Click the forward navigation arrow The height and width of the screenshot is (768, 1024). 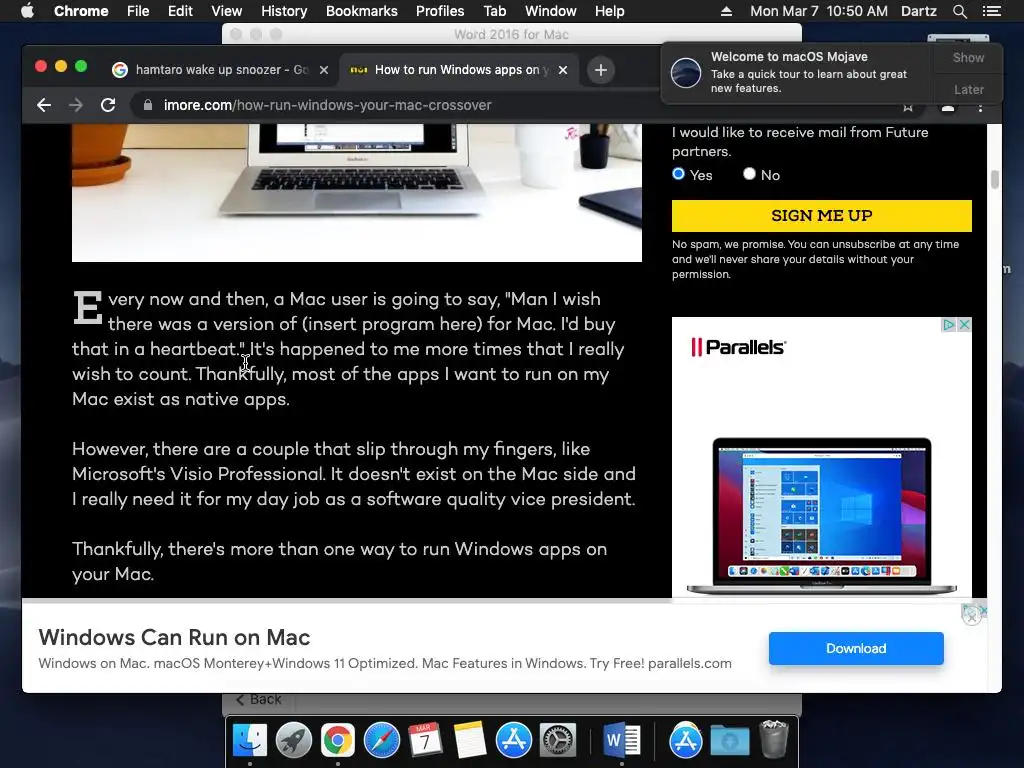(x=76, y=105)
